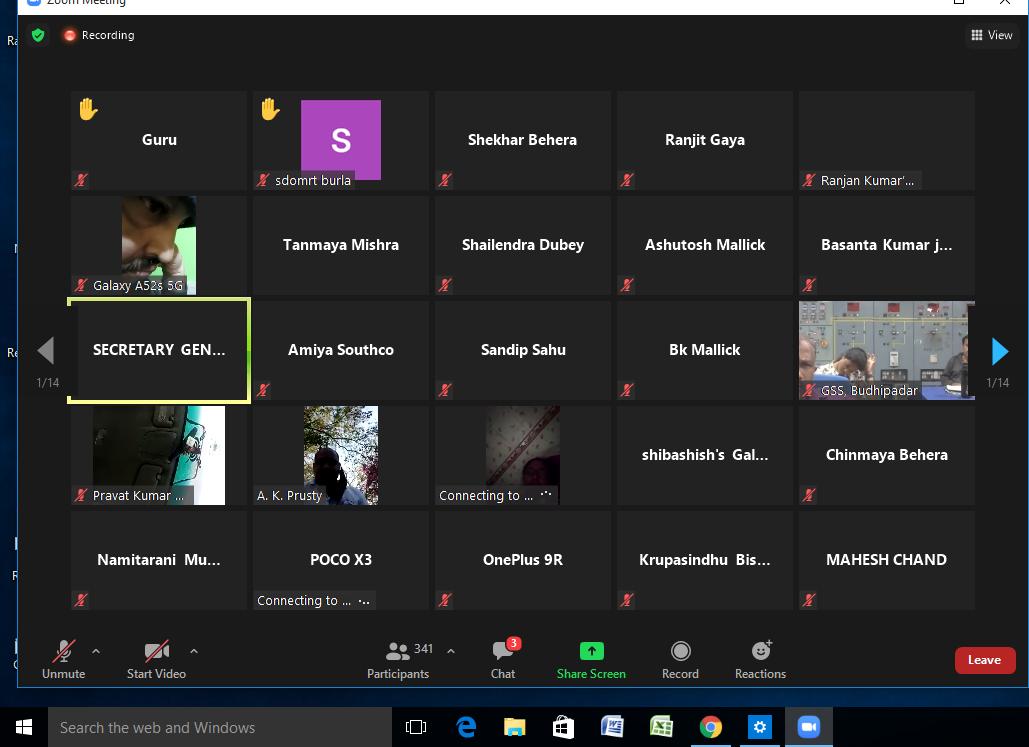1029x747 pixels.
Task: Click muted mic icon on Chinmaya Behera tile
Action: coord(809,495)
